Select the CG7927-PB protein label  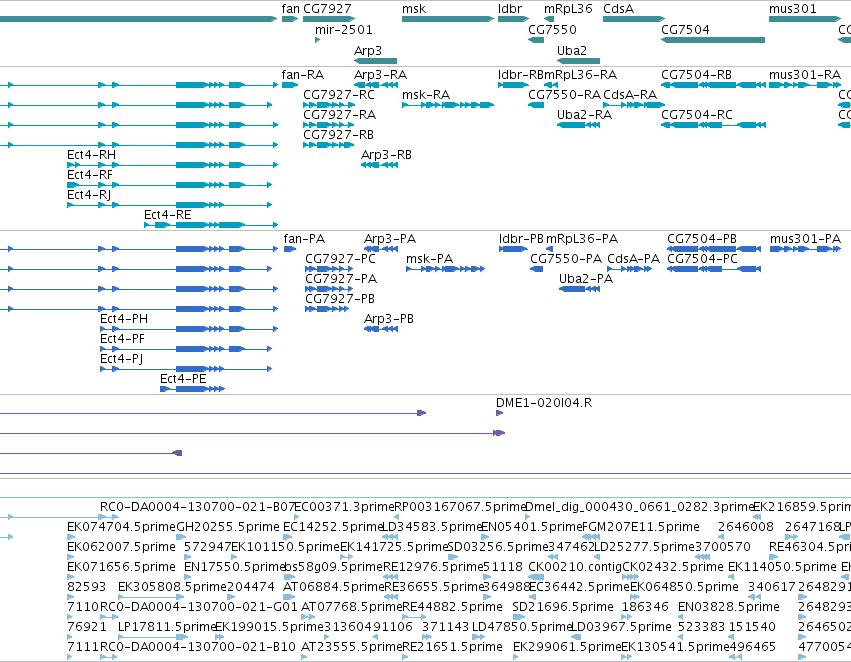(340, 298)
